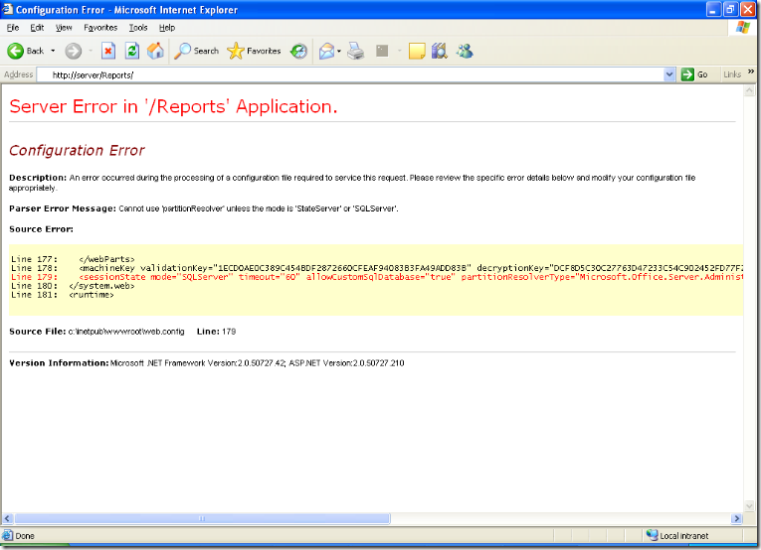761x550 pixels.
Task: Click the horizontal scrollbar thumb
Action: [202, 519]
